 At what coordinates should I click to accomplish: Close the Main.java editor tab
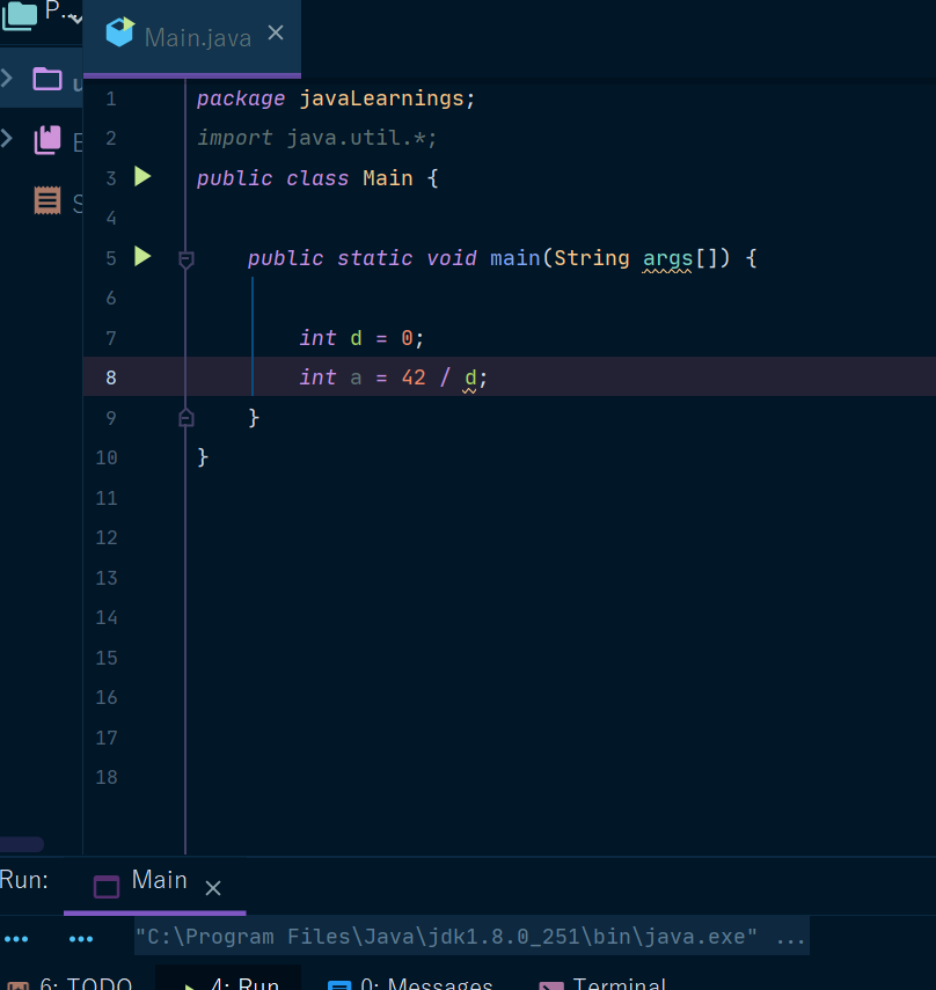click(275, 33)
